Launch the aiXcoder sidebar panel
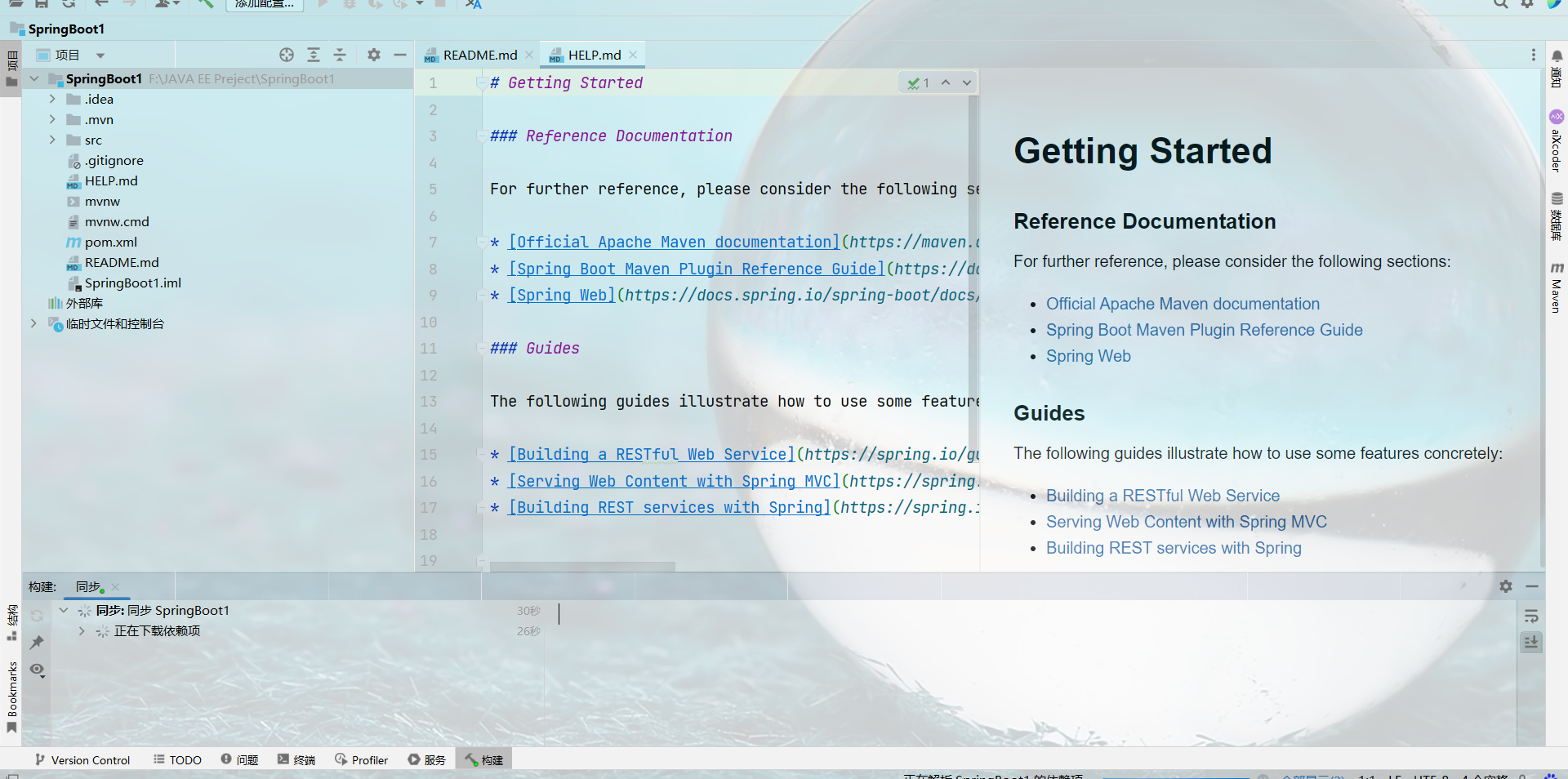Viewport: 1568px width, 779px height. [x=1557, y=143]
